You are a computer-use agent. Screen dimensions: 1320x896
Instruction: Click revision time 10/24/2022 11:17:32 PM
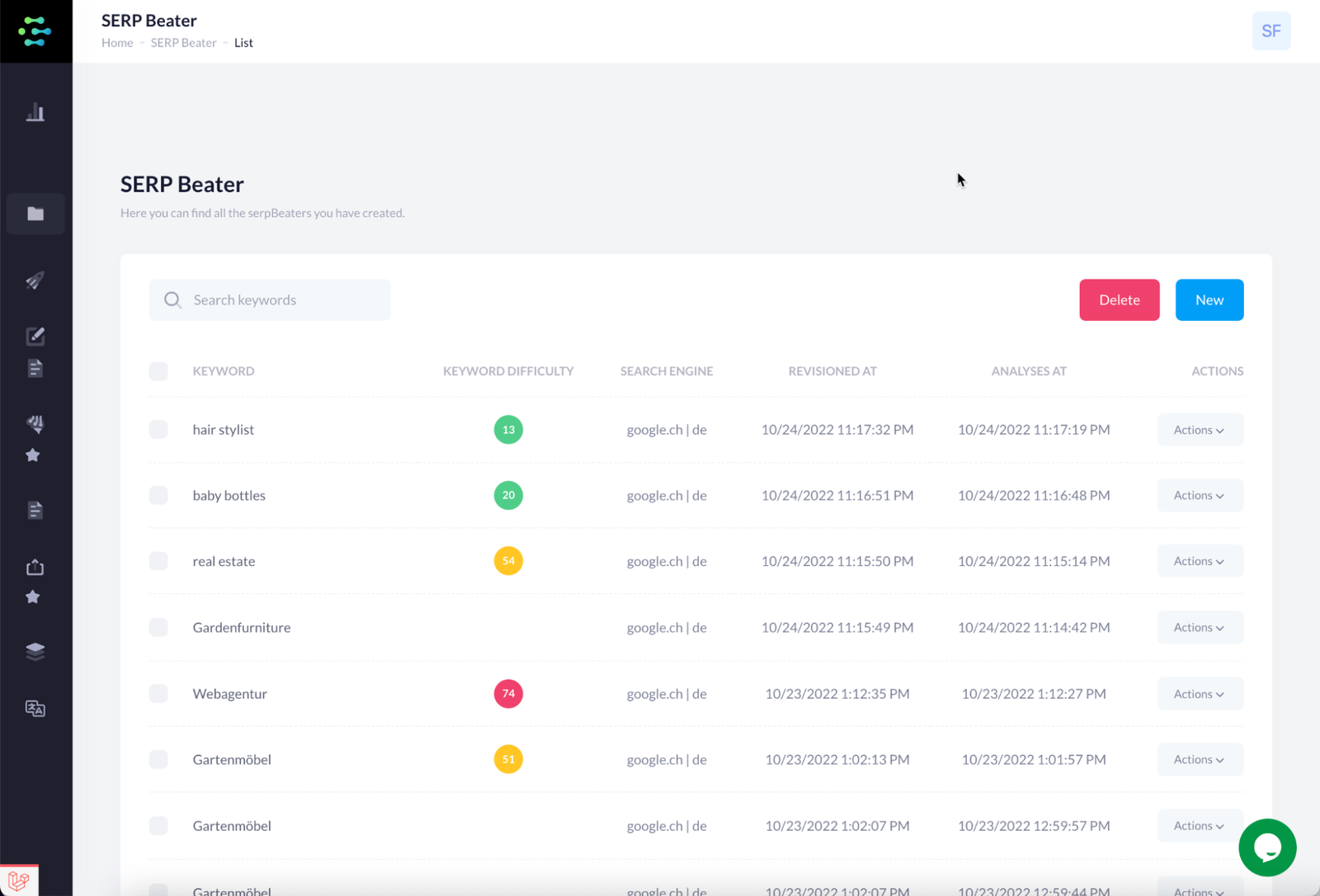tap(837, 429)
